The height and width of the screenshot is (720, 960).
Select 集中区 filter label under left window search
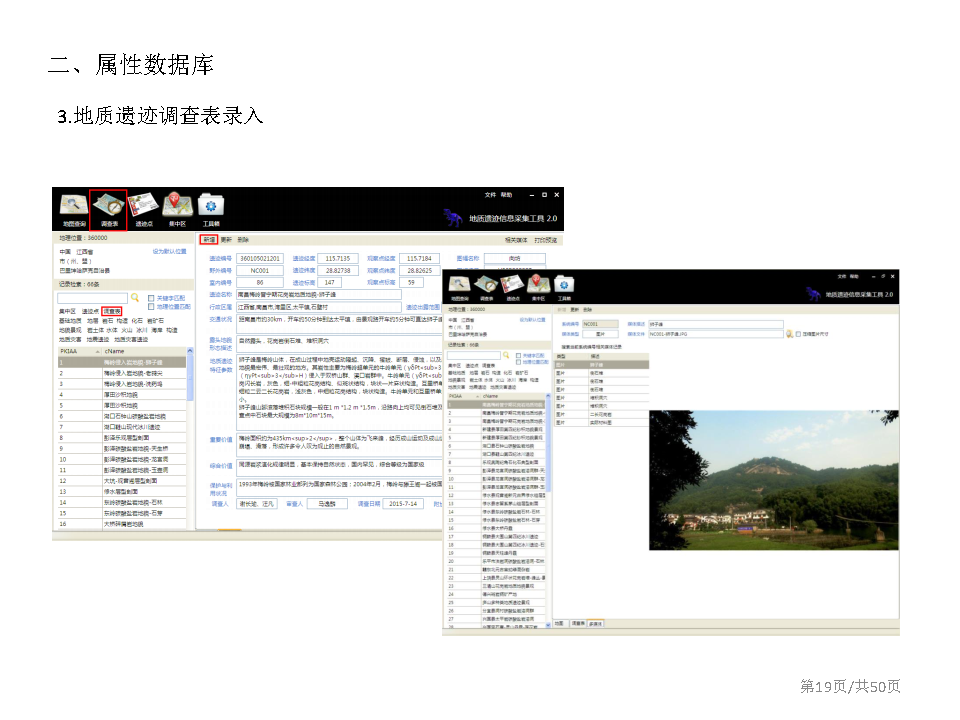tap(67, 311)
